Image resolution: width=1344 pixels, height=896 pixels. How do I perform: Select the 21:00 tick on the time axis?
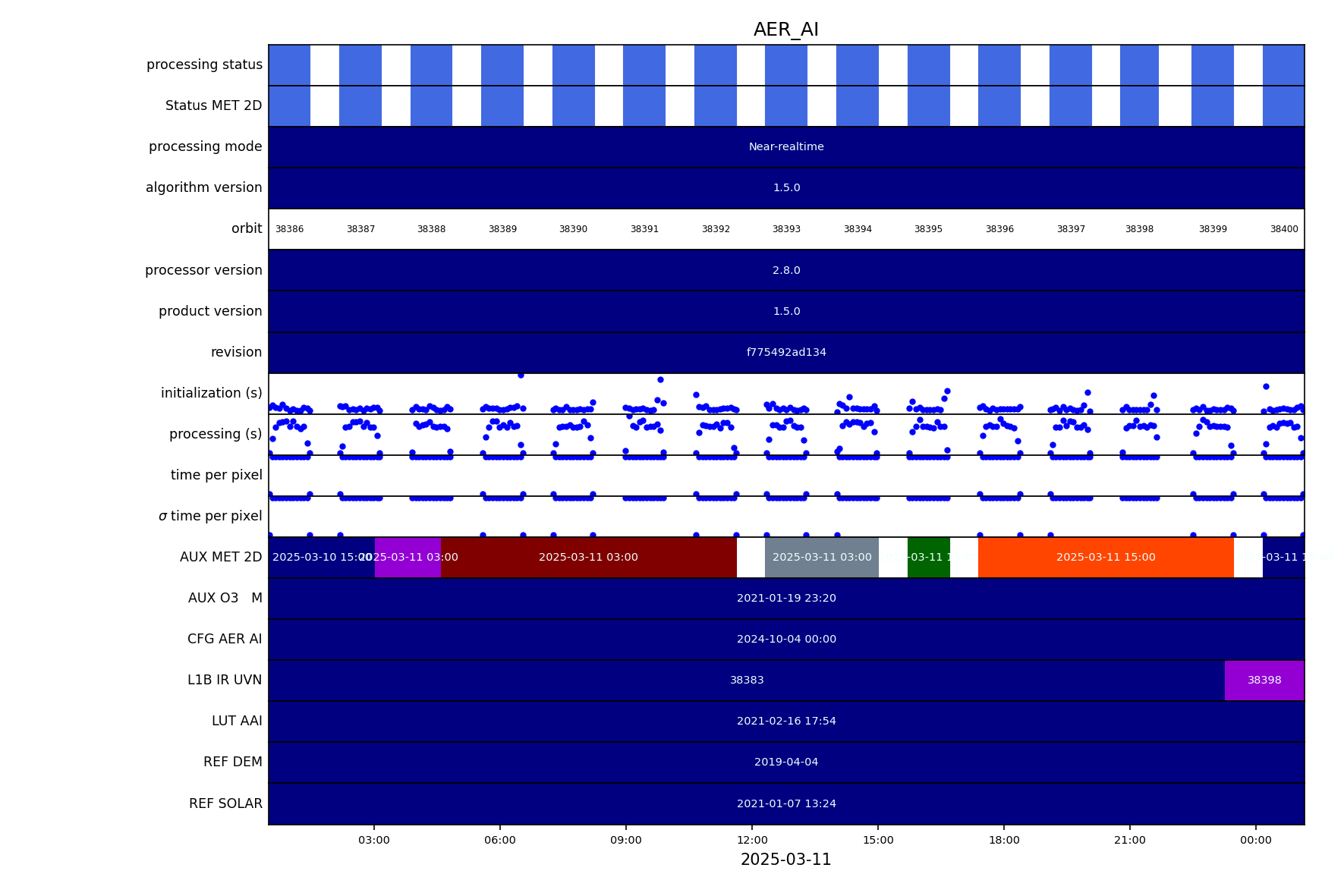coord(1129,841)
